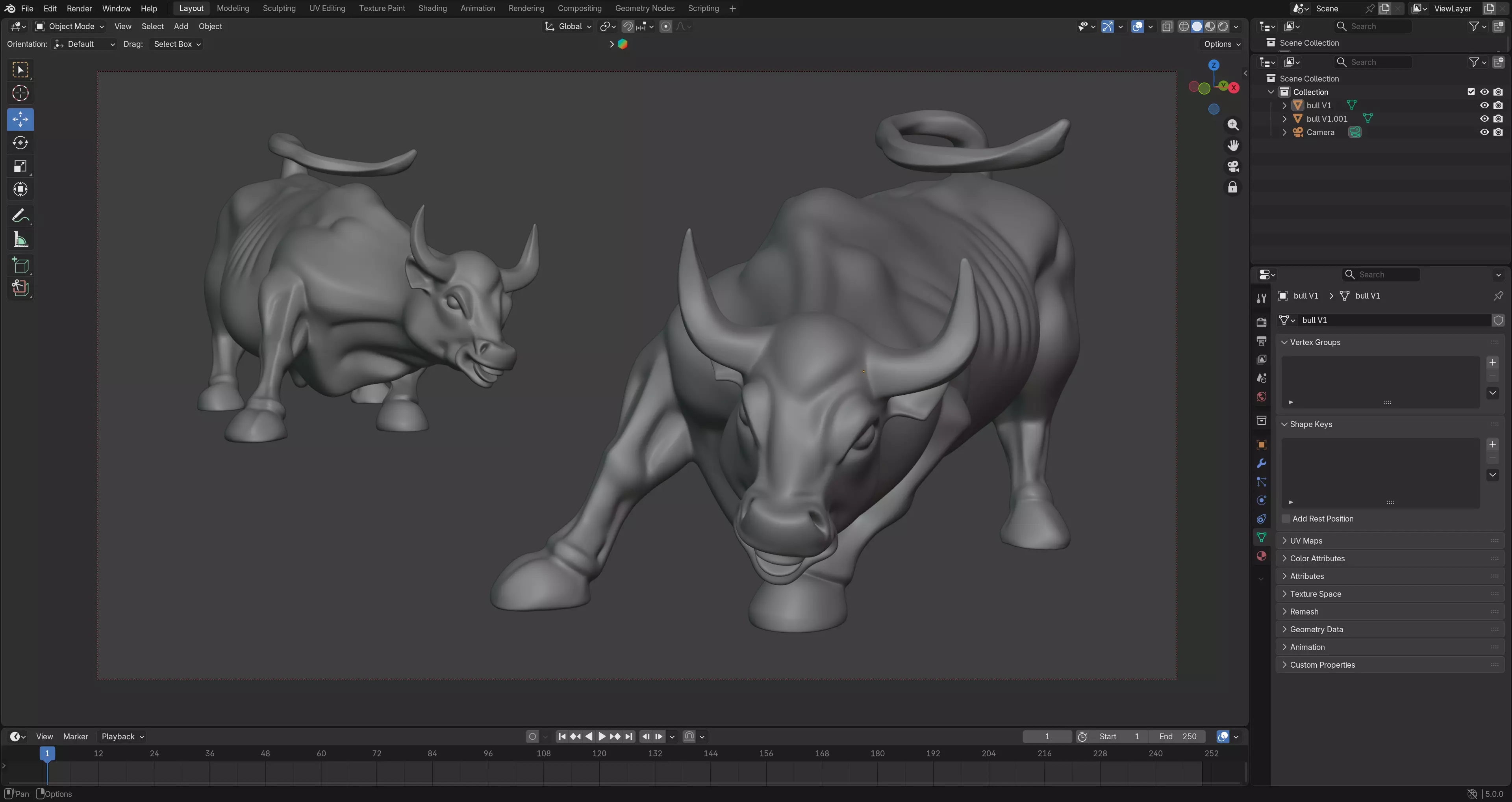Viewport: 1512px width, 802px height.
Task: Switch to the Geometry Nodes workspace
Action: coord(645,8)
